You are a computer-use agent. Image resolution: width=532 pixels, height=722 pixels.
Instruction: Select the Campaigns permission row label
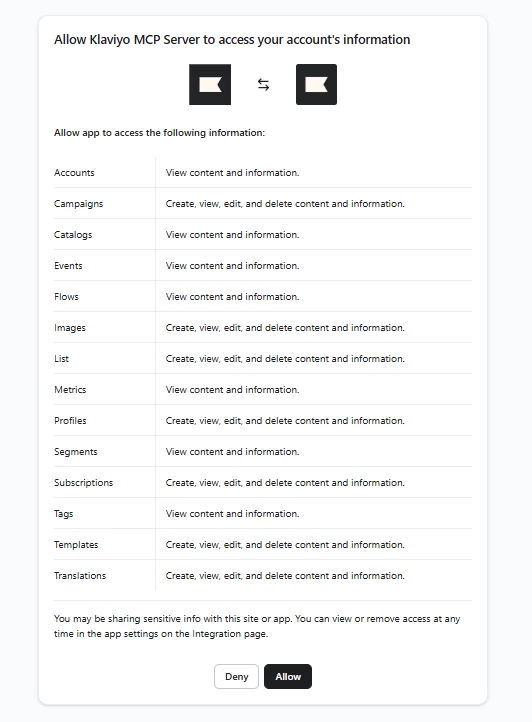[78, 204]
